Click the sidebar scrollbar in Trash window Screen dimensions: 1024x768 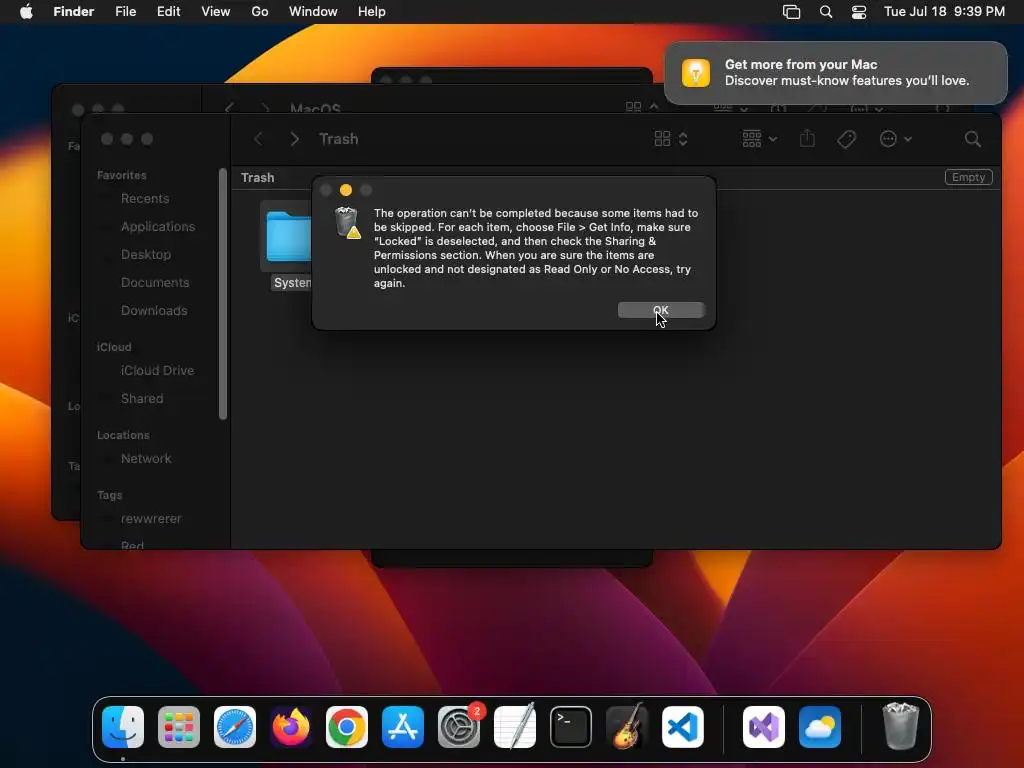tap(223, 294)
